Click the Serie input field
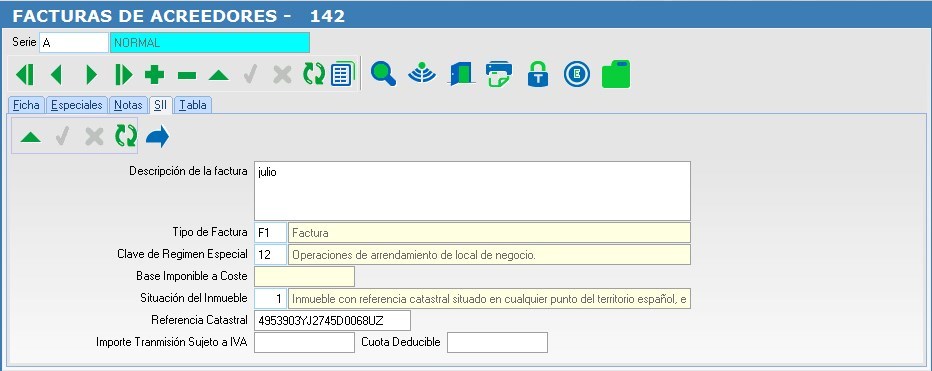The width and height of the screenshot is (932, 371). pyautogui.click(x=74, y=43)
